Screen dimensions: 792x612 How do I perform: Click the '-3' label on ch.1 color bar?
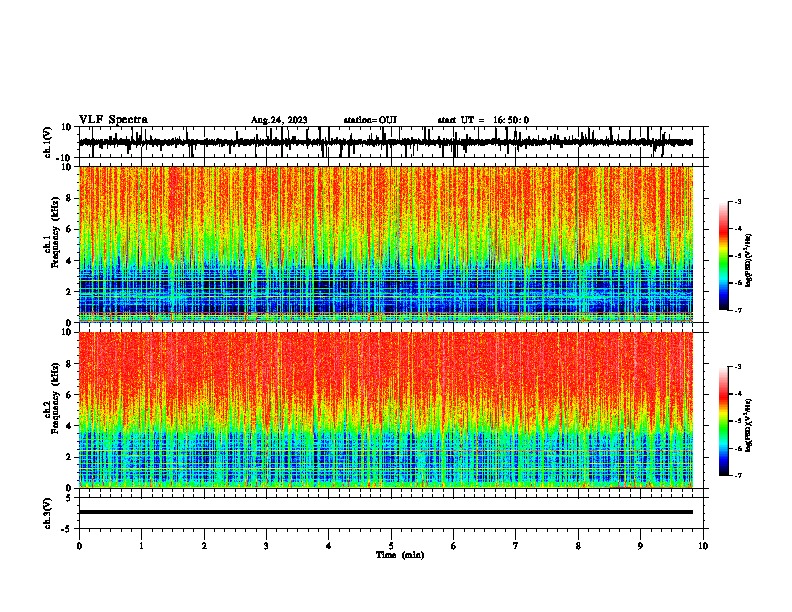click(x=738, y=202)
